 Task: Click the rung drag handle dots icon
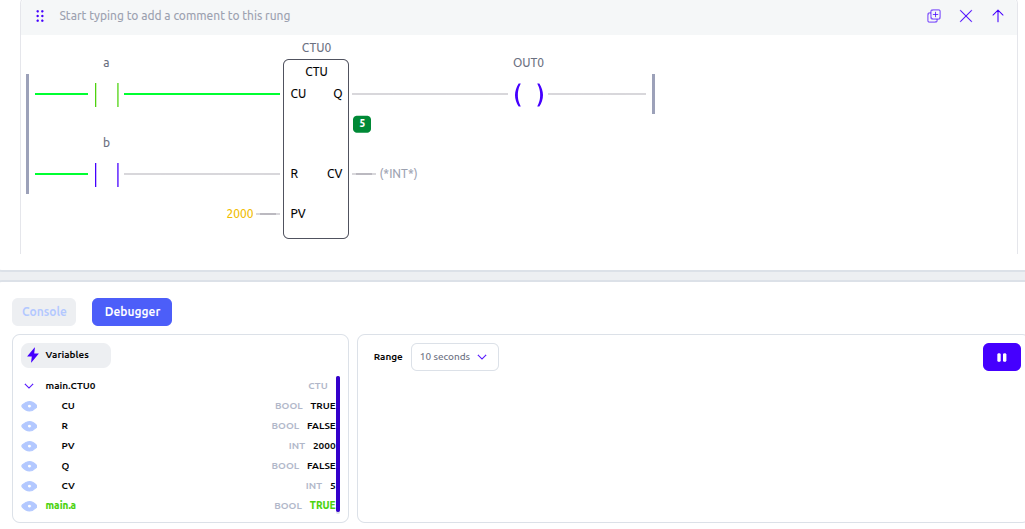(40, 16)
